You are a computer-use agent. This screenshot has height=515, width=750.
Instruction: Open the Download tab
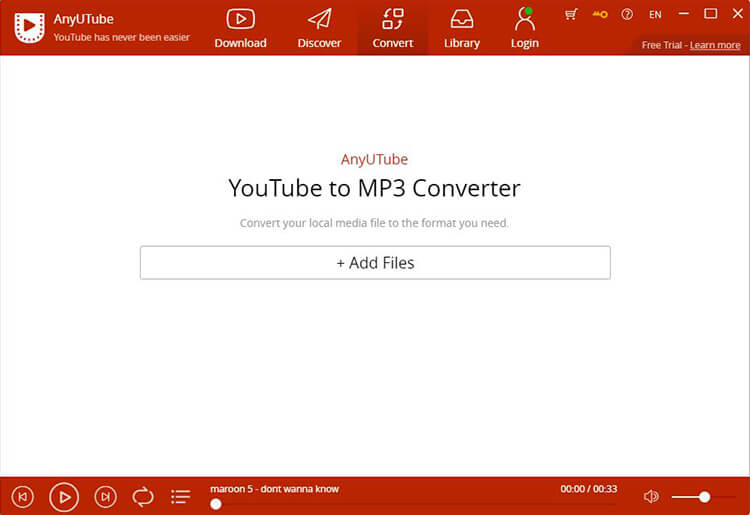tap(240, 29)
